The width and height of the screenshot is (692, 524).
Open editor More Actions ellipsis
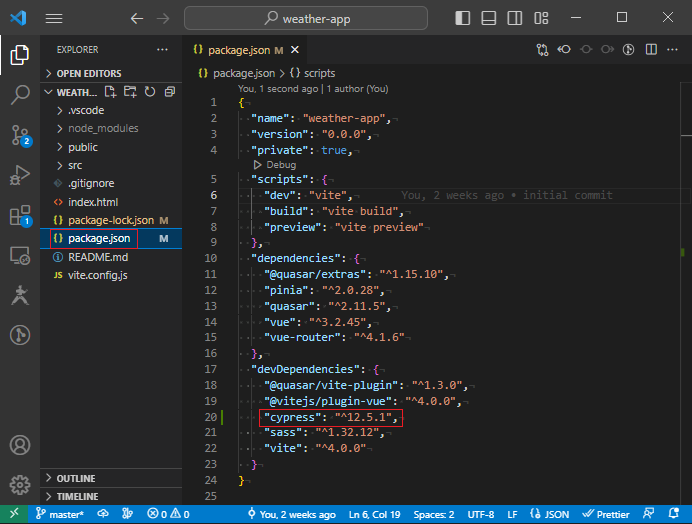[x=672, y=49]
